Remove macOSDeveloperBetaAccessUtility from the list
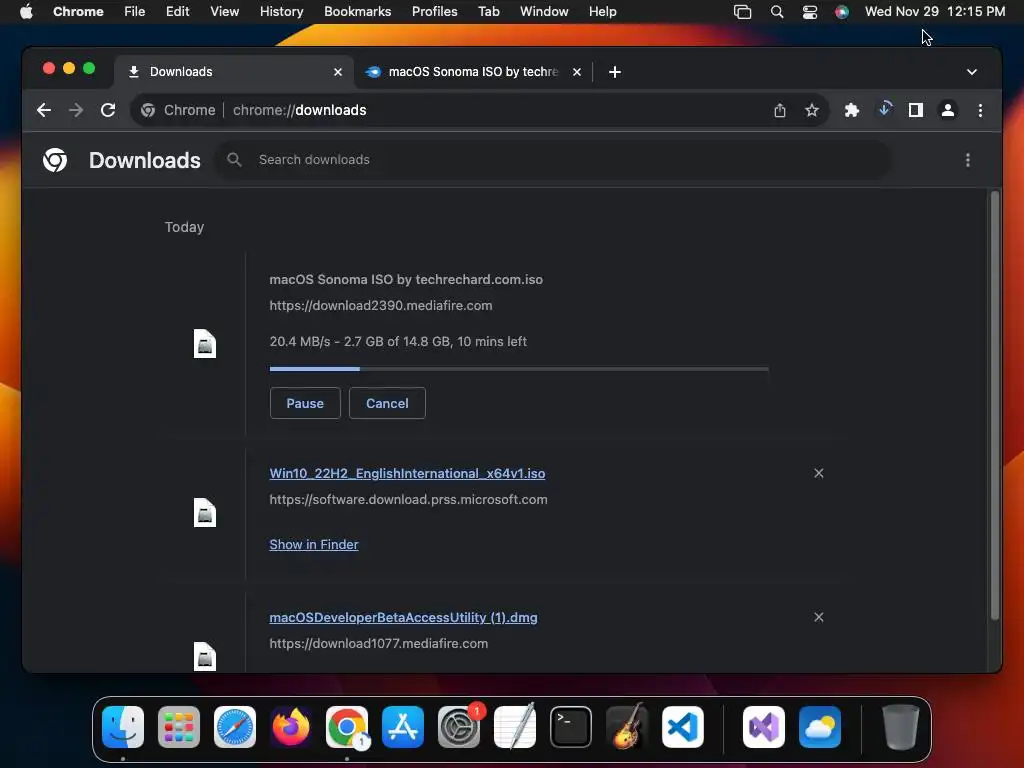1024x768 pixels. (819, 617)
